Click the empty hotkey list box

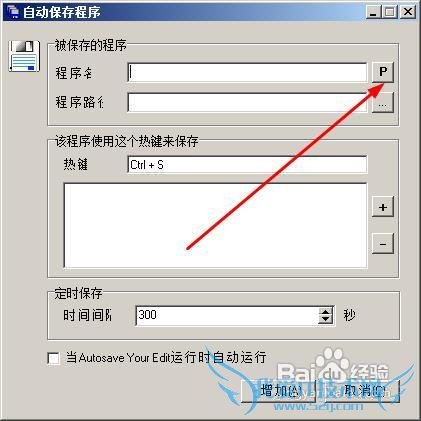(x=215, y=225)
